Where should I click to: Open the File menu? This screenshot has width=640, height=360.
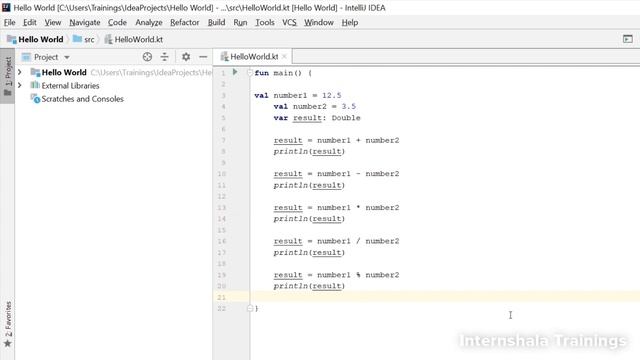click(x=9, y=22)
